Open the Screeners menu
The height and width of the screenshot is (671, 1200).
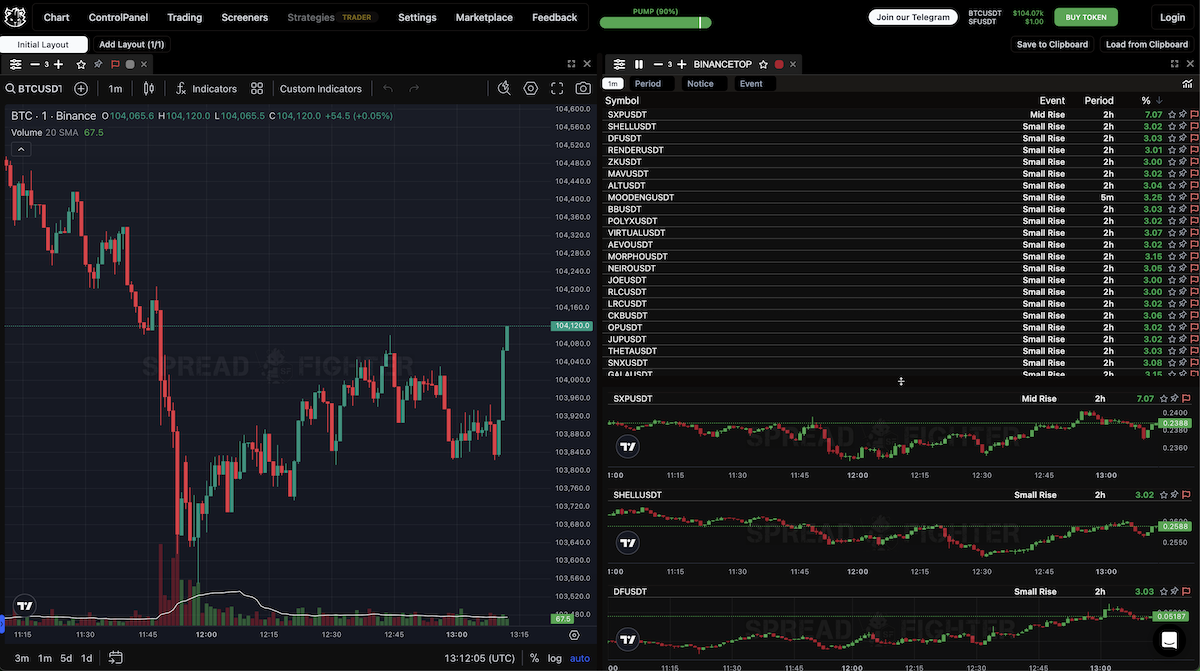click(245, 17)
